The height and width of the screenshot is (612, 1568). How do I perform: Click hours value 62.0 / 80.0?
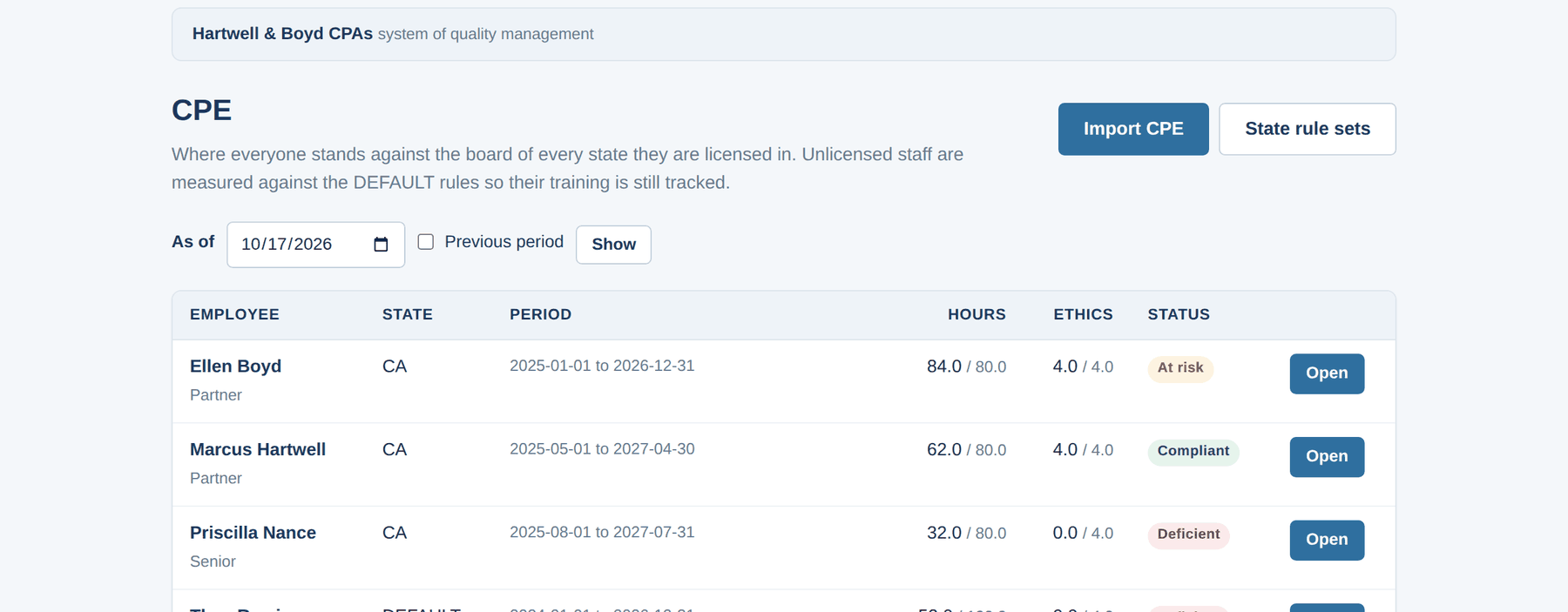pyautogui.click(x=966, y=450)
